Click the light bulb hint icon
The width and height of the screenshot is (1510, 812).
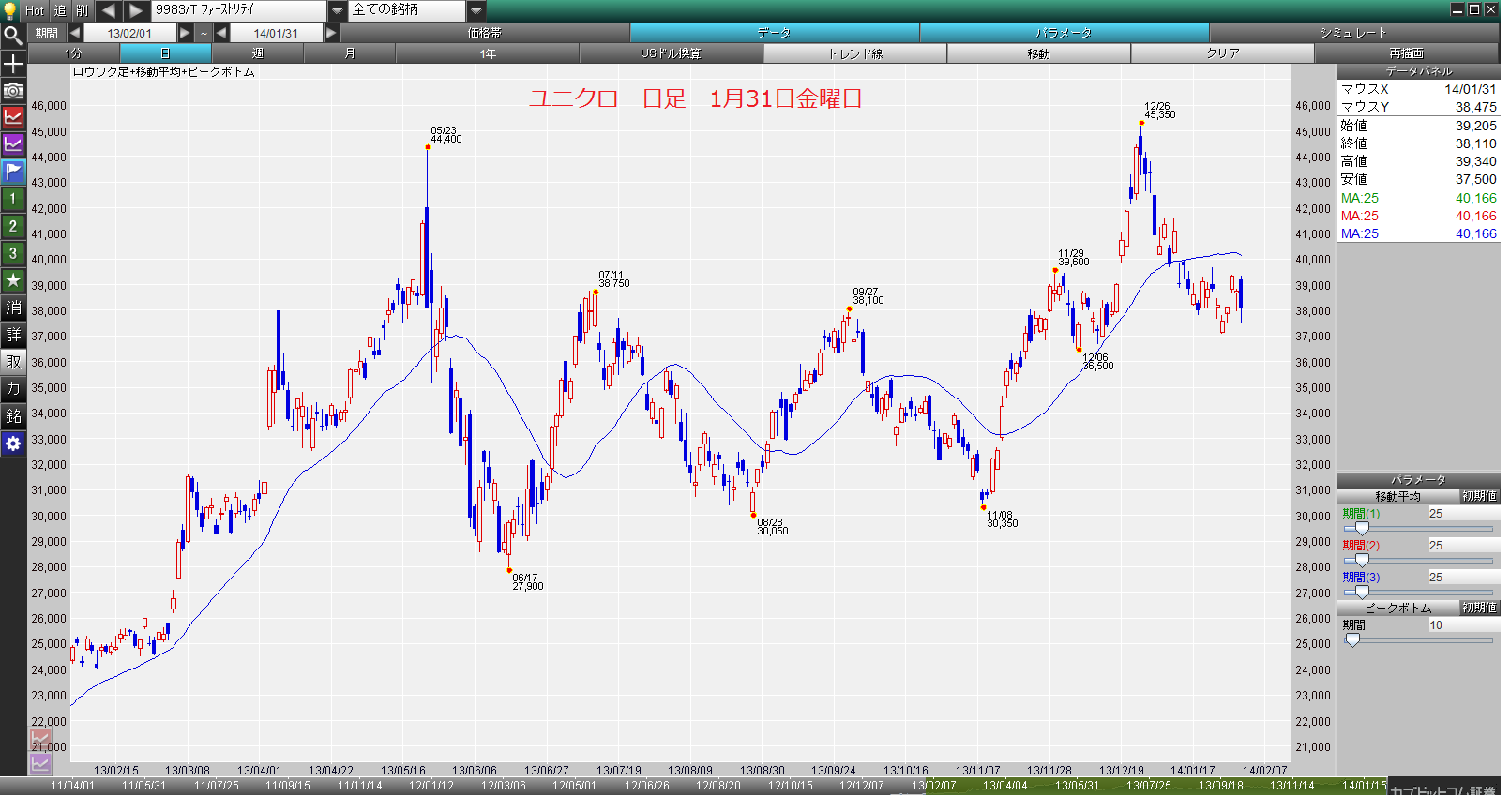coord(11,10)
